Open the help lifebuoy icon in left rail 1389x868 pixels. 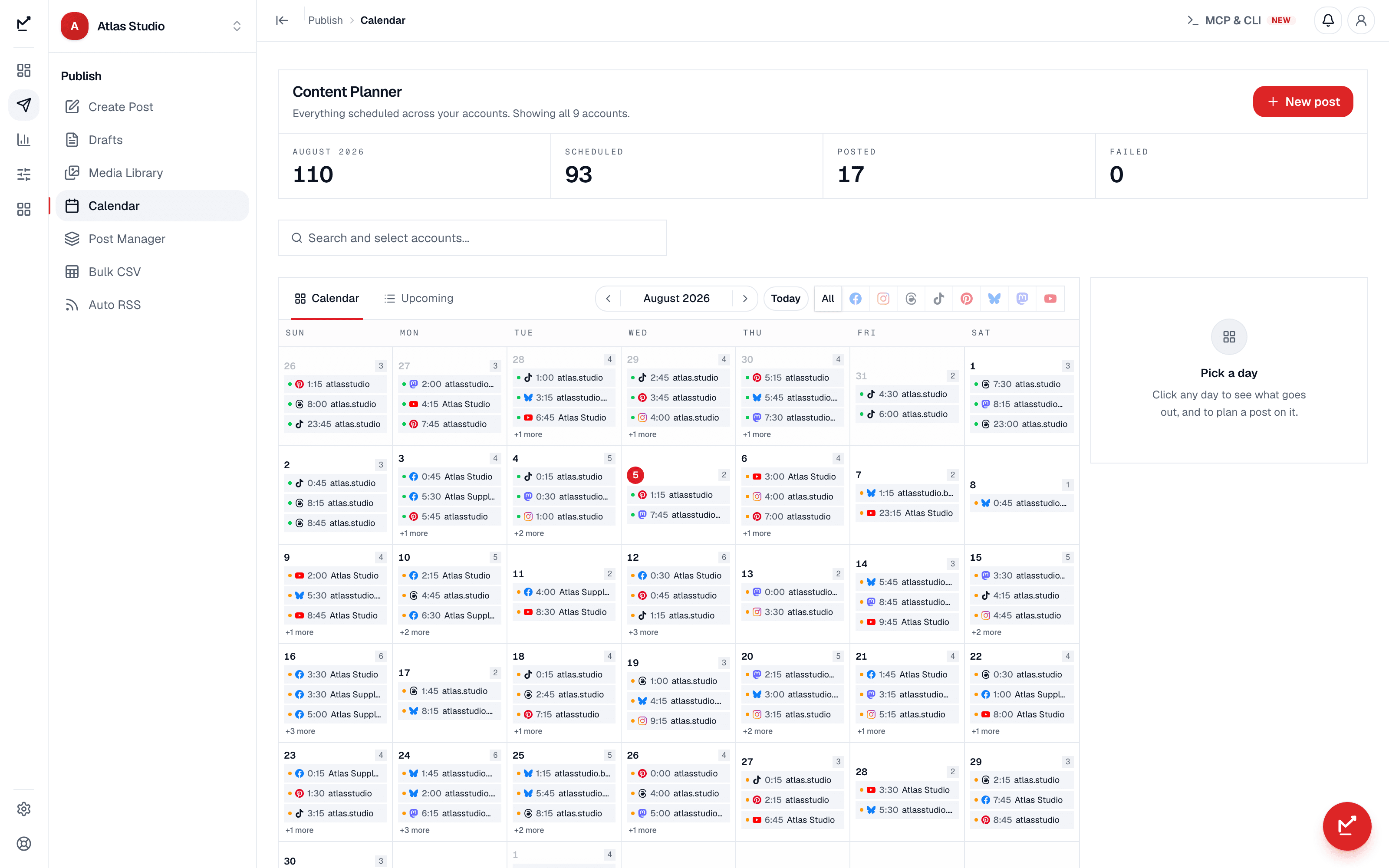(x=23, y=843)
